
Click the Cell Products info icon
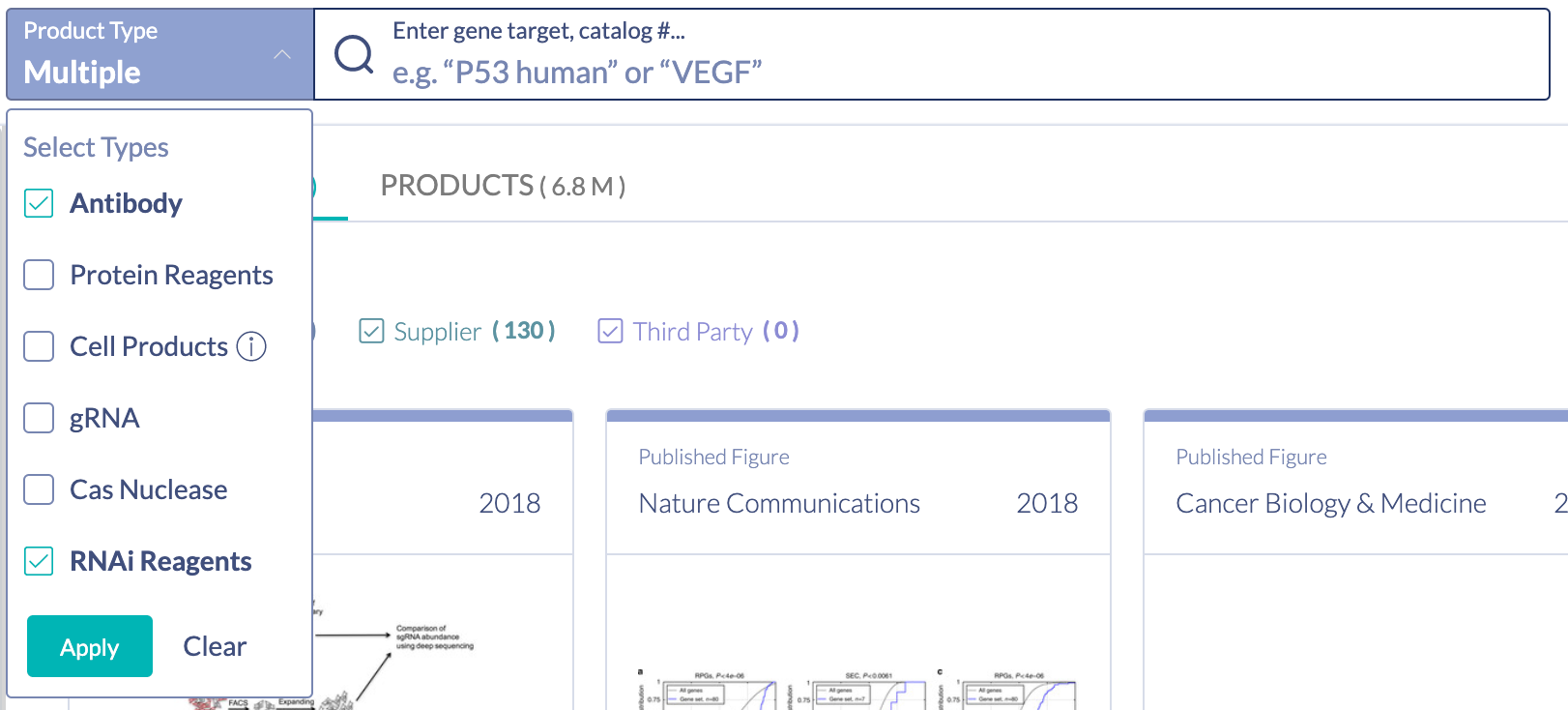[x=251, y=346]
